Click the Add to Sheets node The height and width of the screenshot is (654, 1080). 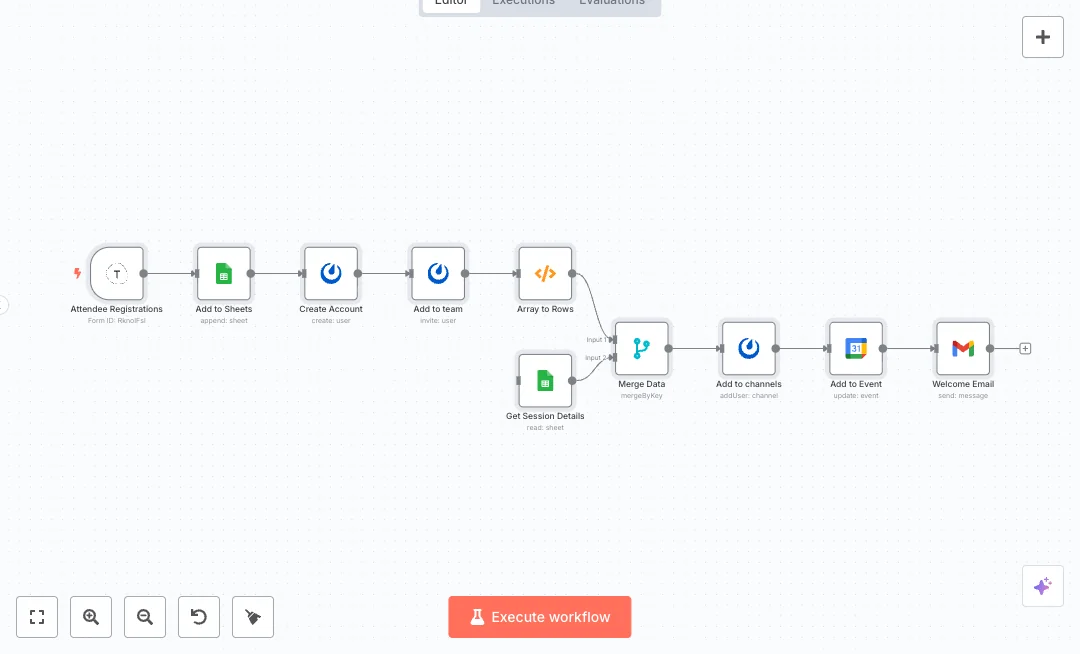click(x=224, y=273)
